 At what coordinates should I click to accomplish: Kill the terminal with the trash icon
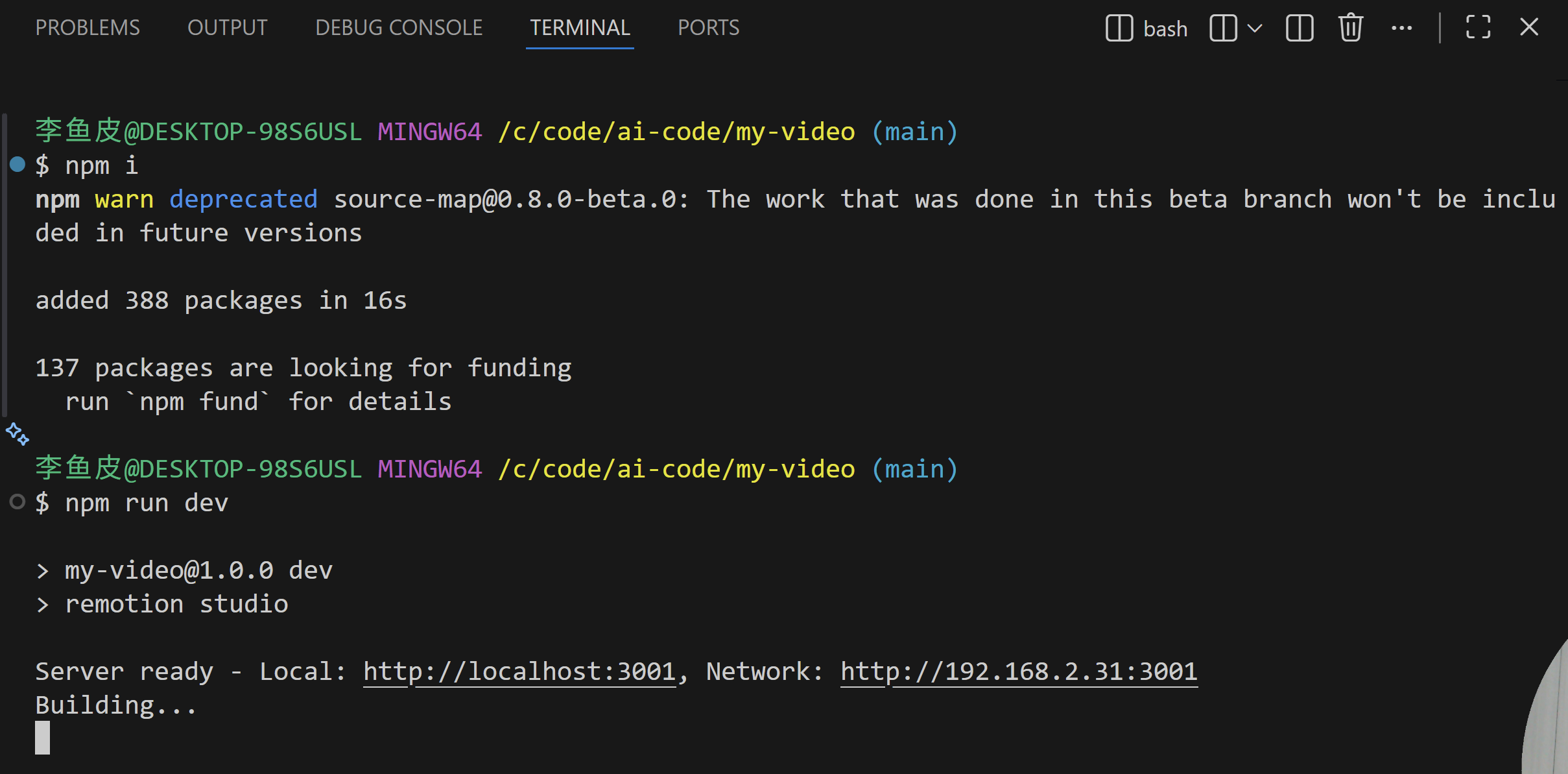point(1351,28)
